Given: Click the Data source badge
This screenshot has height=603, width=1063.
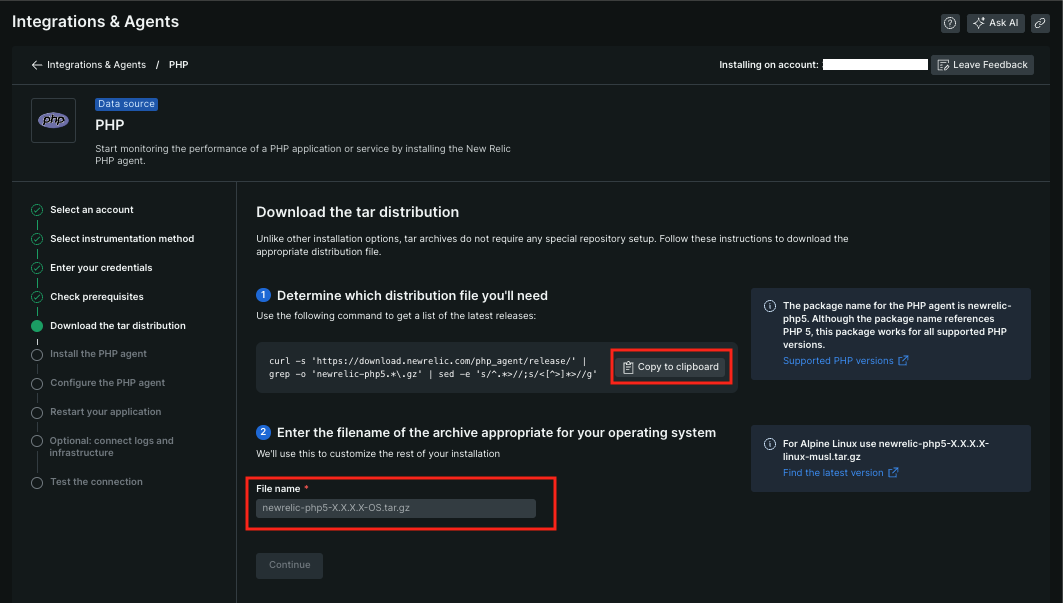Looking at the screenshot, I should point(126,104).
